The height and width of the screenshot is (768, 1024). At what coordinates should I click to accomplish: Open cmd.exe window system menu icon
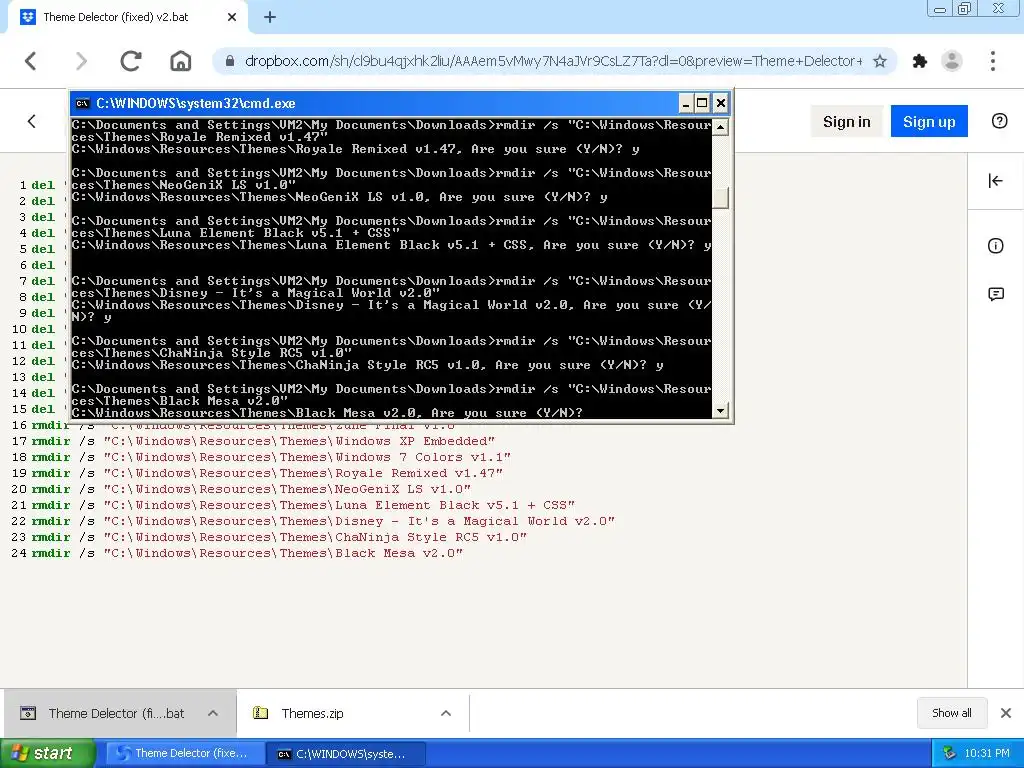tap(82, 104)
